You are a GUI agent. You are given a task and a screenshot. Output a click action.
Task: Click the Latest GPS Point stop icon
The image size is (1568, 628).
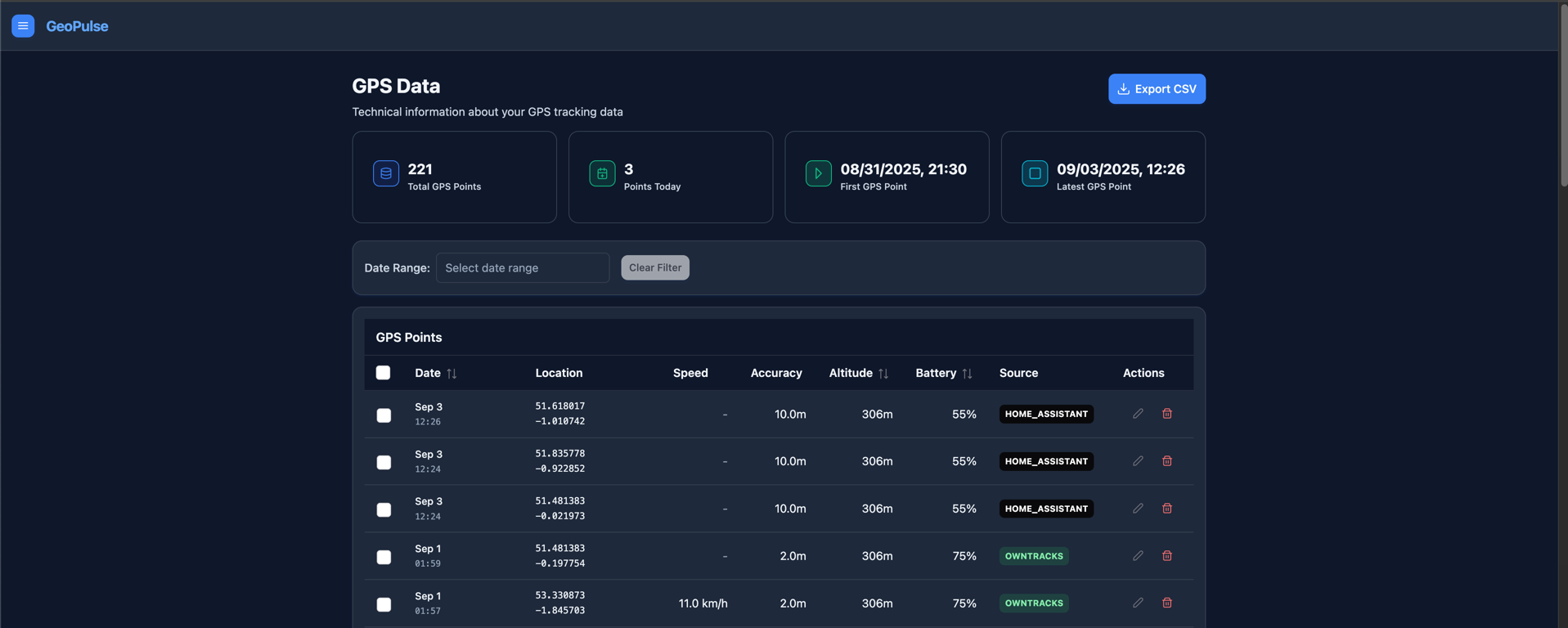(x=1035, y=173)
